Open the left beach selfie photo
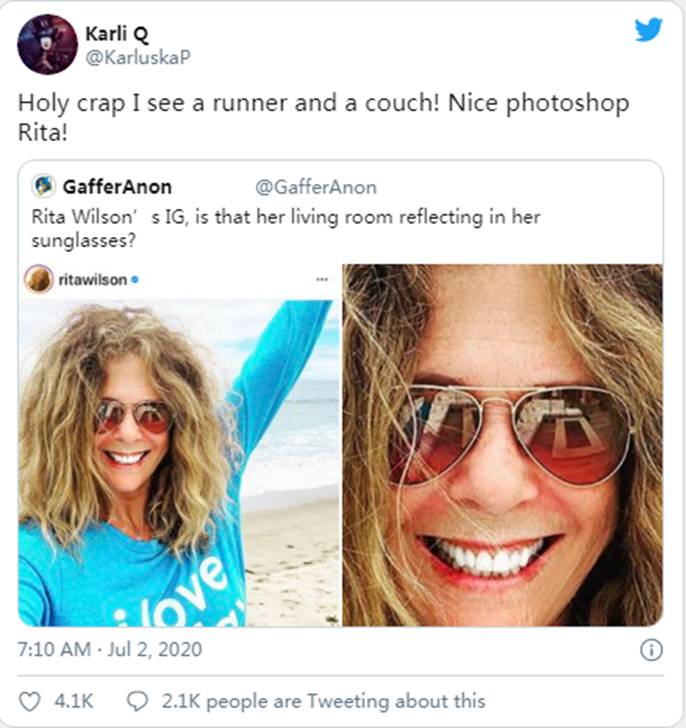Screen dimensions: 686x728 (x=178, y=460)
